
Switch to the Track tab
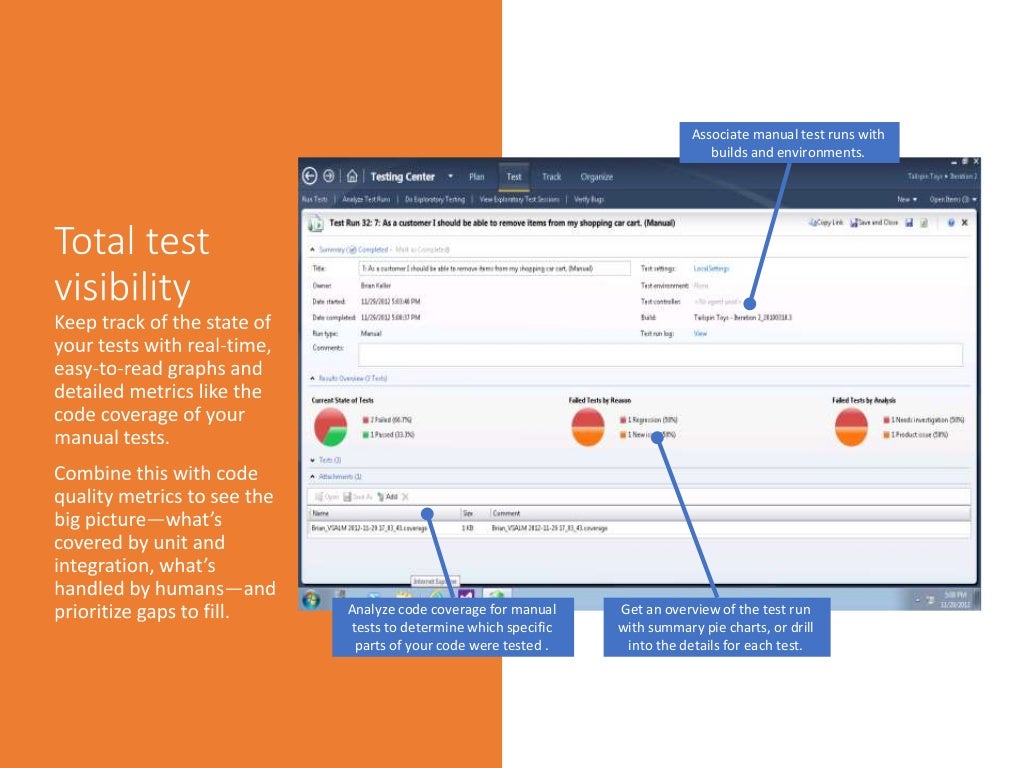tap(551, 177)
